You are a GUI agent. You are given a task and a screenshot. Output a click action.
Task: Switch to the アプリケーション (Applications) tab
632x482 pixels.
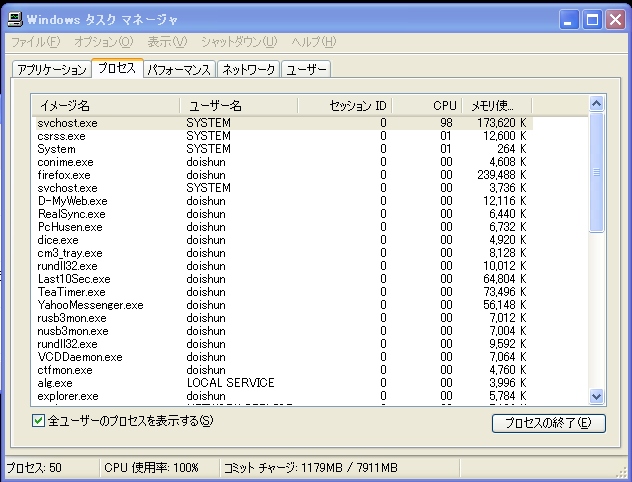(x=50, y=70)
